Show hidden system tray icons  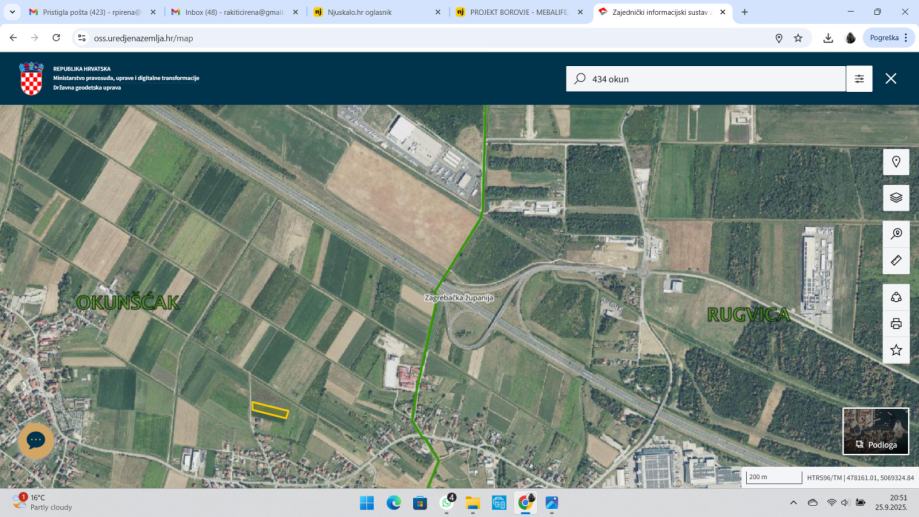(793, 502)
